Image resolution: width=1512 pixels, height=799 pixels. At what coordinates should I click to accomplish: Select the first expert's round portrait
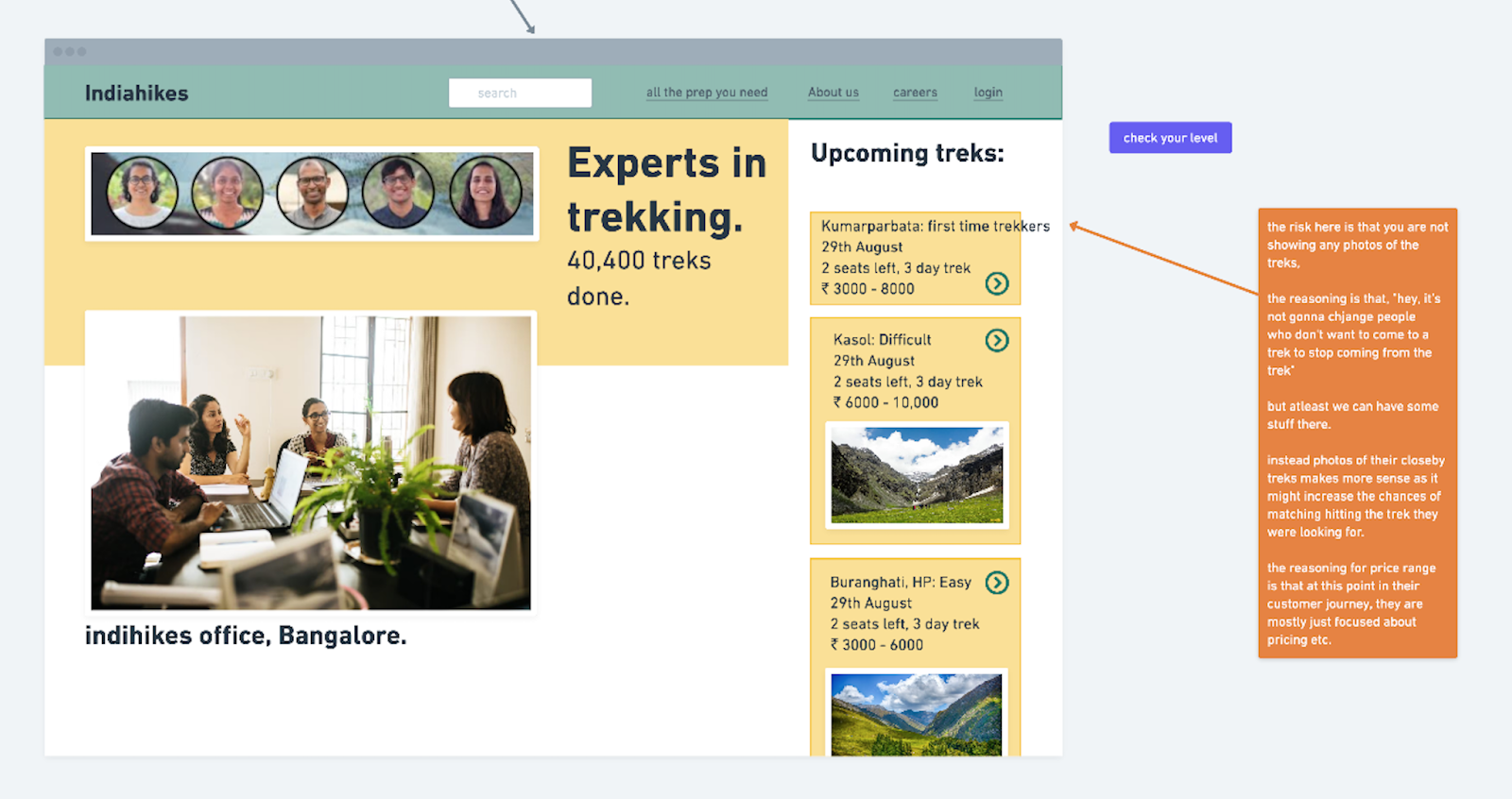142,193
